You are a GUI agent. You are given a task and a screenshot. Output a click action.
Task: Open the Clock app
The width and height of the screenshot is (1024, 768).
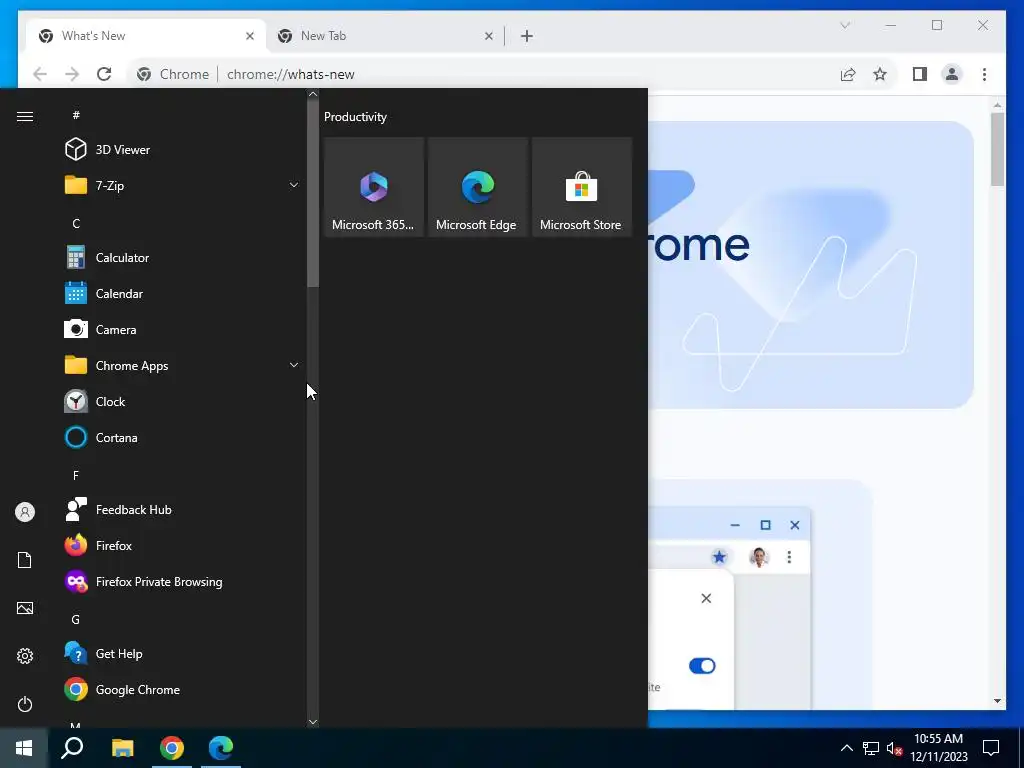coord(182,401)
